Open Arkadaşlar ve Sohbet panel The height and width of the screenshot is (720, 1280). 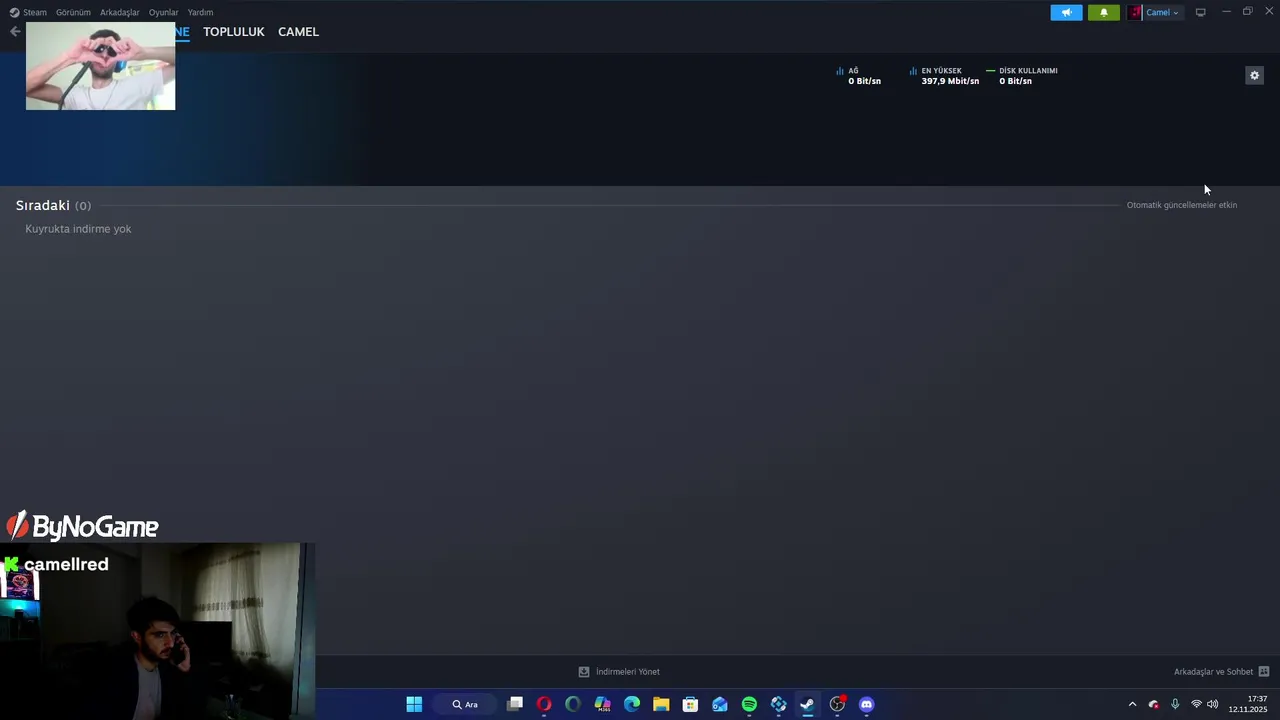point(1213,672)
